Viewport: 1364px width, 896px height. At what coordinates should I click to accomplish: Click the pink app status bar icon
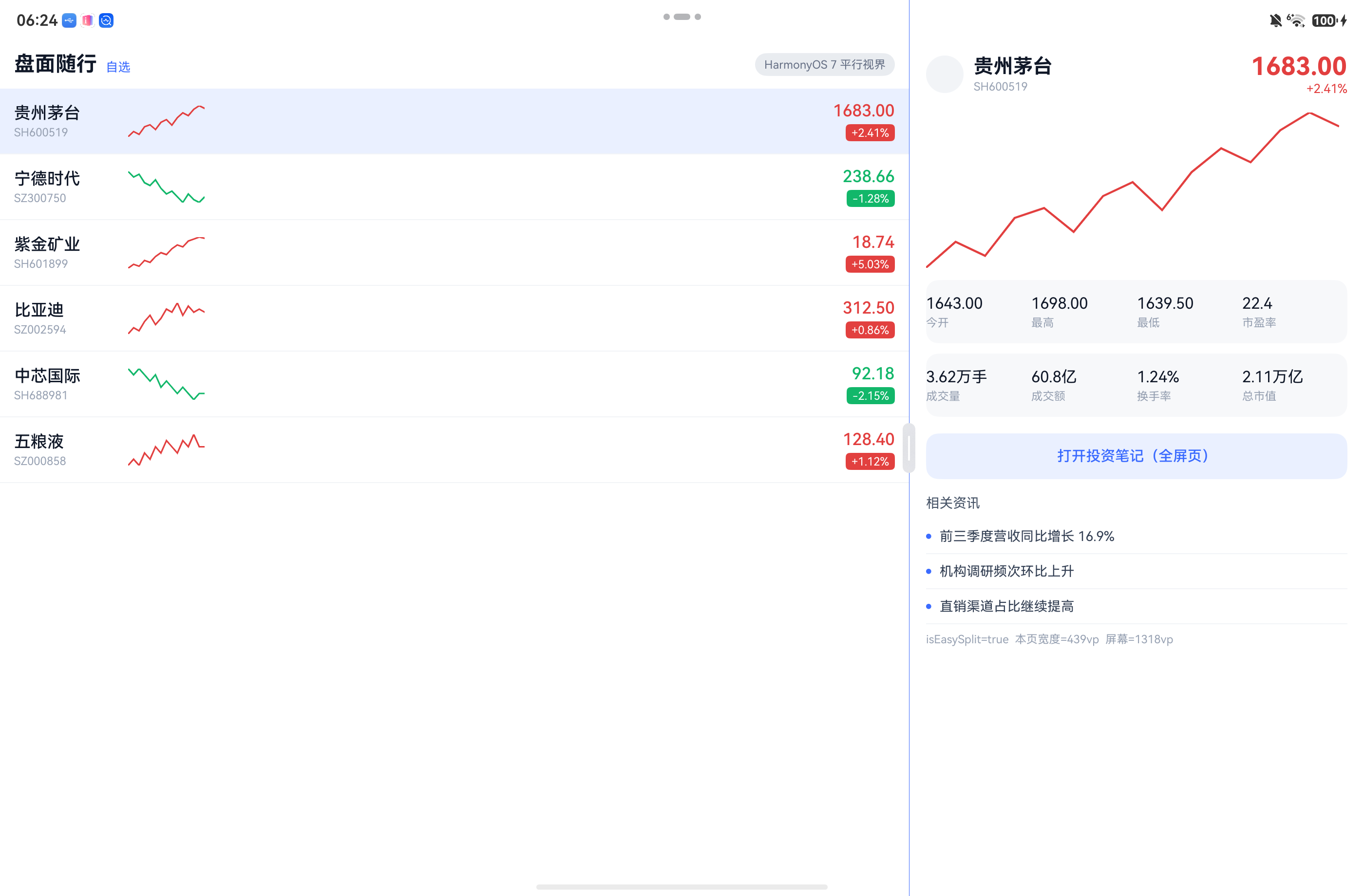pos(88,20)
